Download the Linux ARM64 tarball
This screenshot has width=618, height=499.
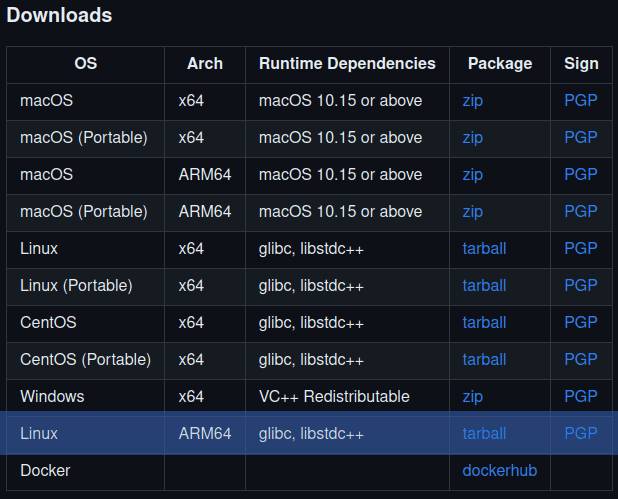pyautogui.click(x=484, y=434)
